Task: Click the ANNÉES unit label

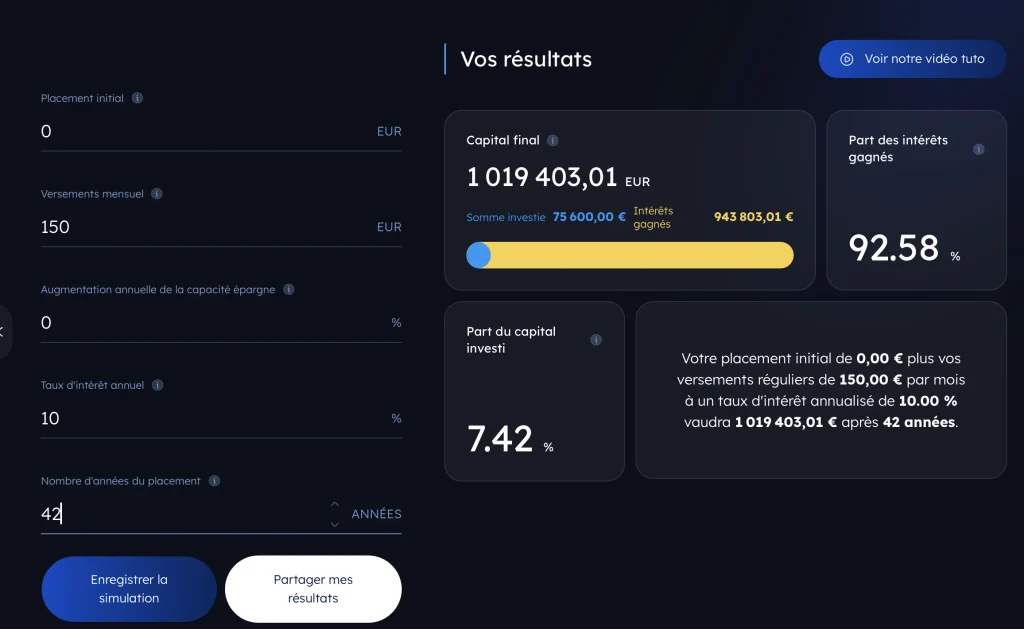Action: [376, 514]
